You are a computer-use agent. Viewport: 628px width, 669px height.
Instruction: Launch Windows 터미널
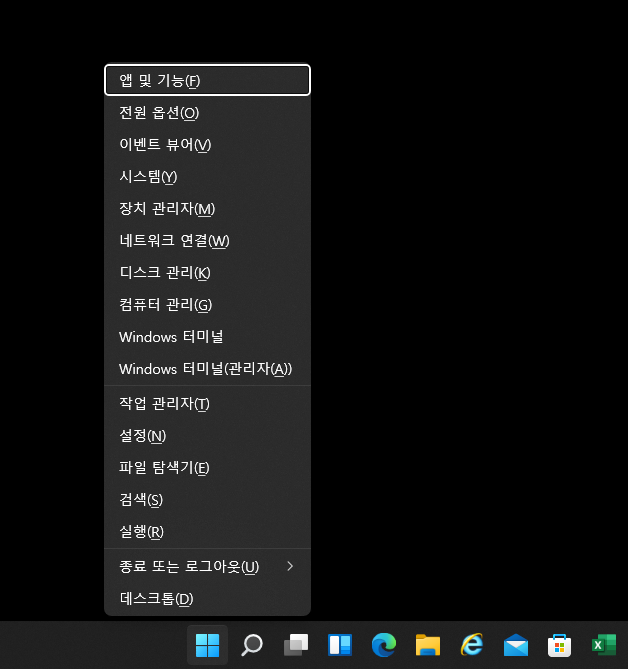(207, 337)
